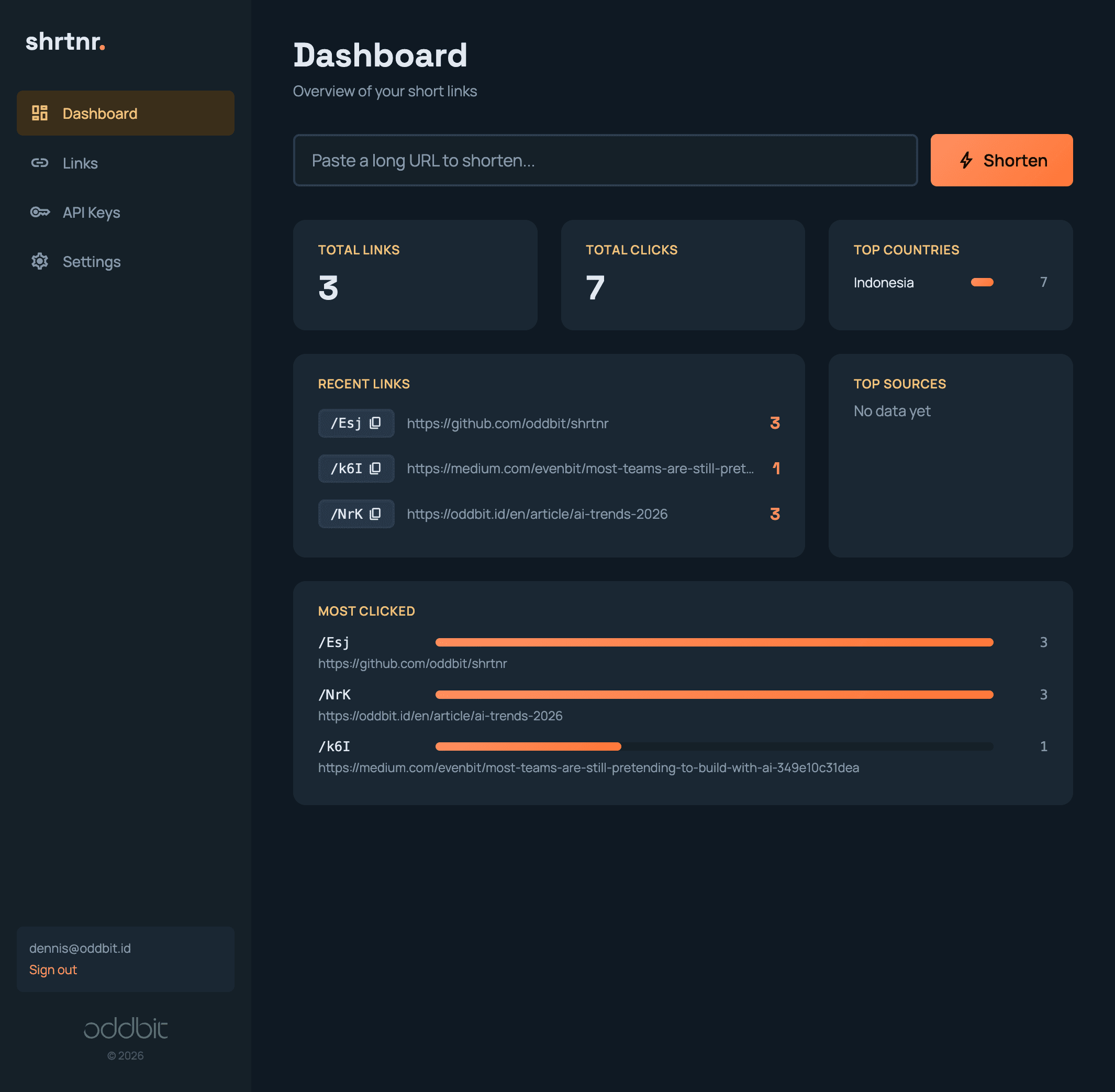Click the lightning bolt inside Shorten button

967,160
